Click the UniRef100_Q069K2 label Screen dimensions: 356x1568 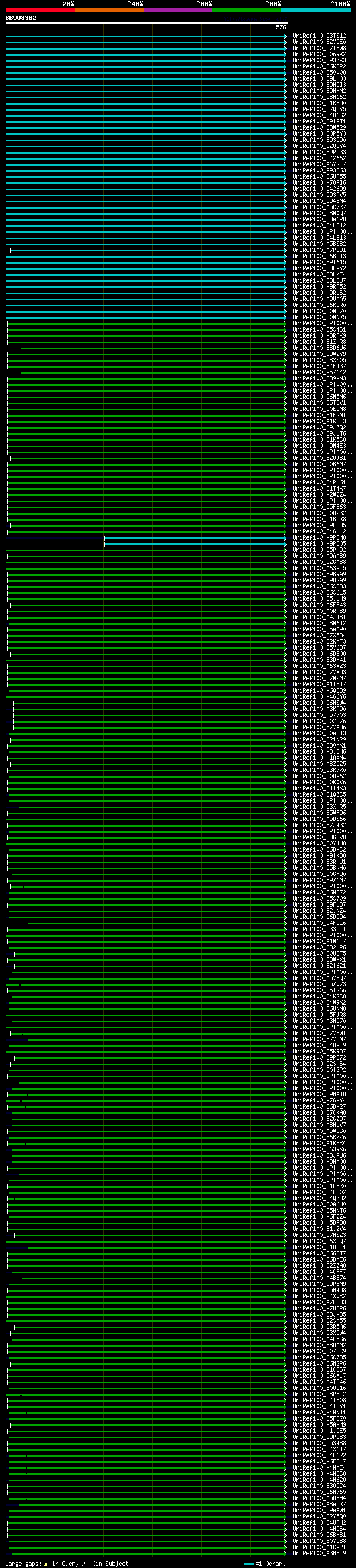click(x=319, y=54)
